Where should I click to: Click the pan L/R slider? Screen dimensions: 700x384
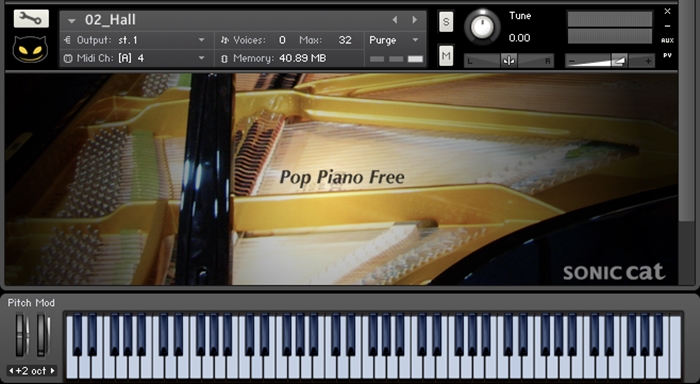[x=509, y=61]
